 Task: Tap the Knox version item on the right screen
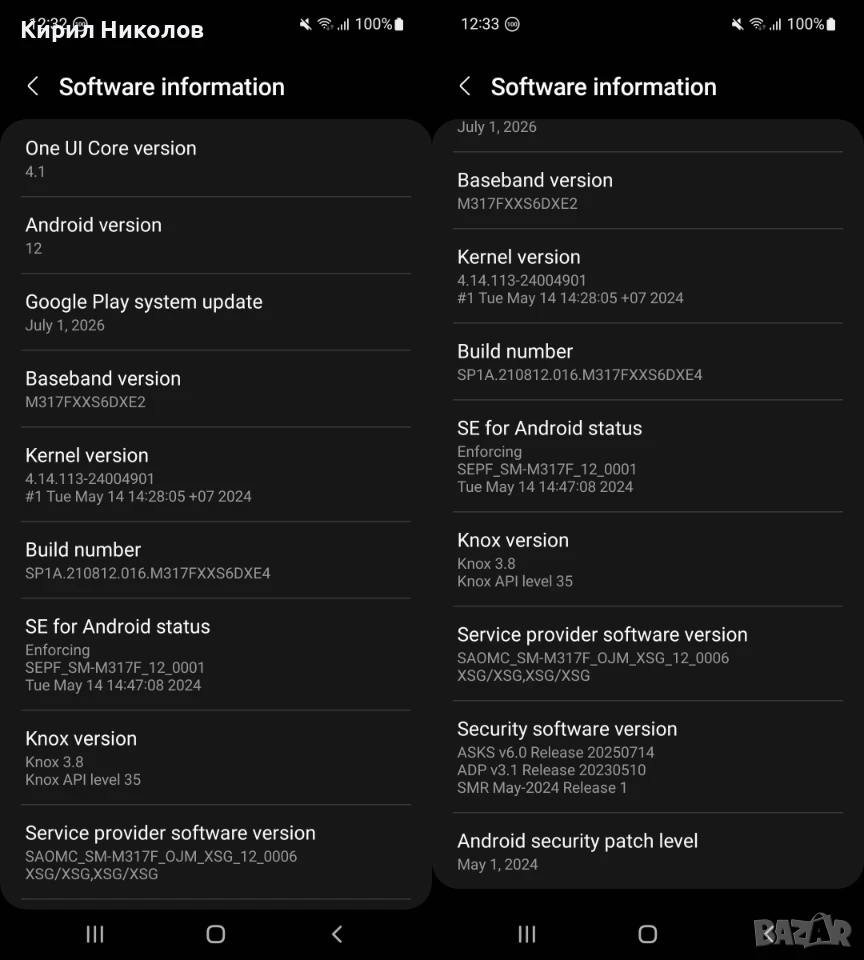pos(648,560)
